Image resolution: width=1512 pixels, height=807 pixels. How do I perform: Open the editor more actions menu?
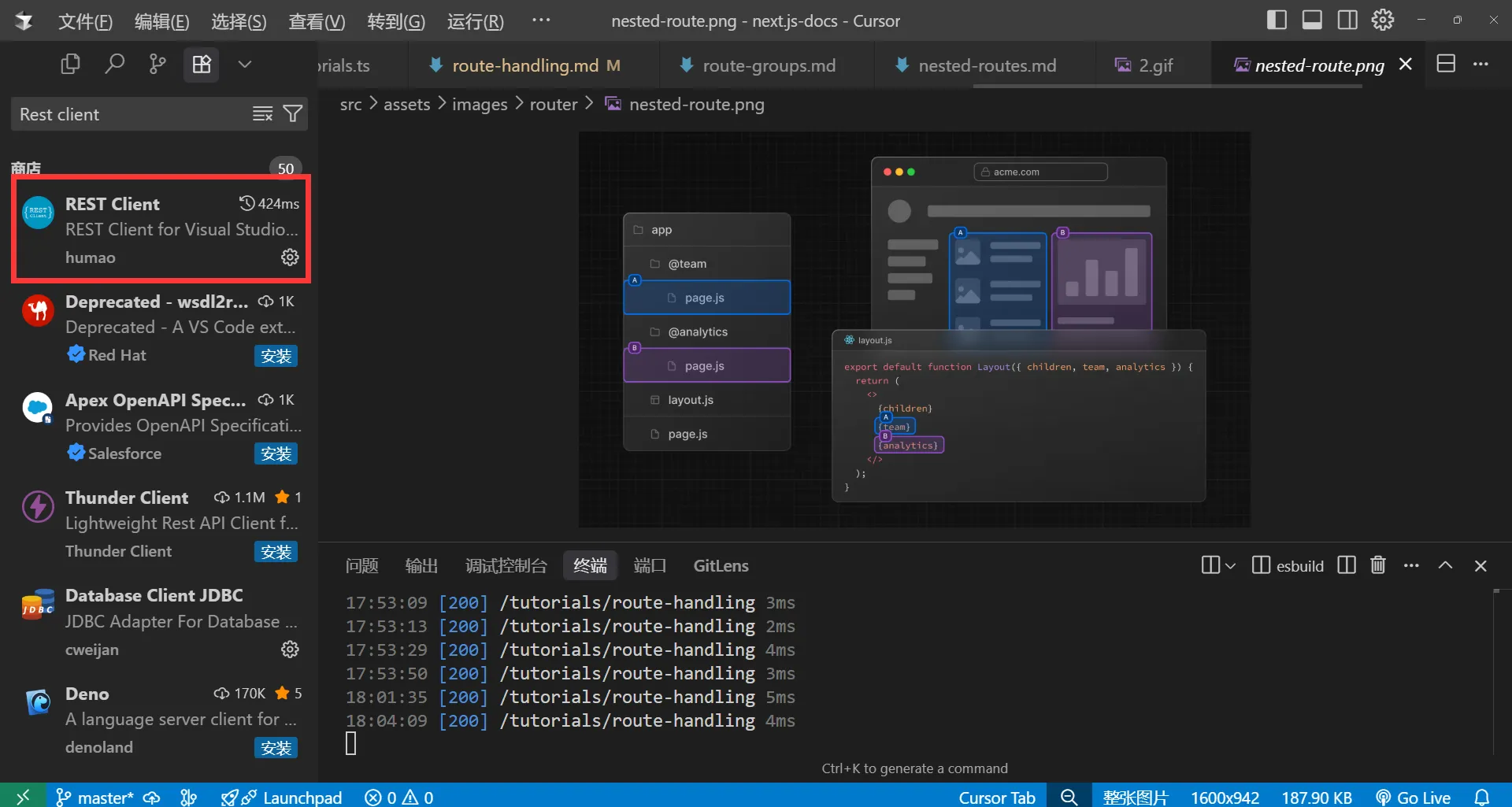(x=1481, y=65)
